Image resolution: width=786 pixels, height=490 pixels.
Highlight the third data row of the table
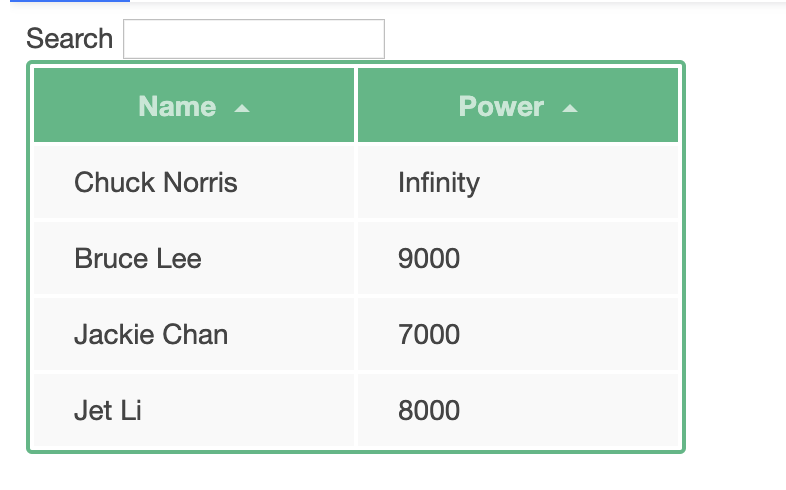tap(355, 334)
